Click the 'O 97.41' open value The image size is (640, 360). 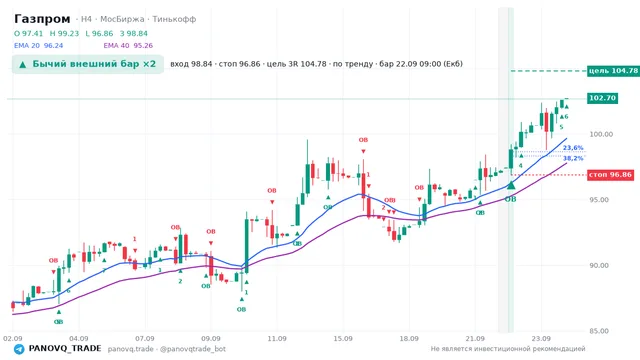[28, 33]
